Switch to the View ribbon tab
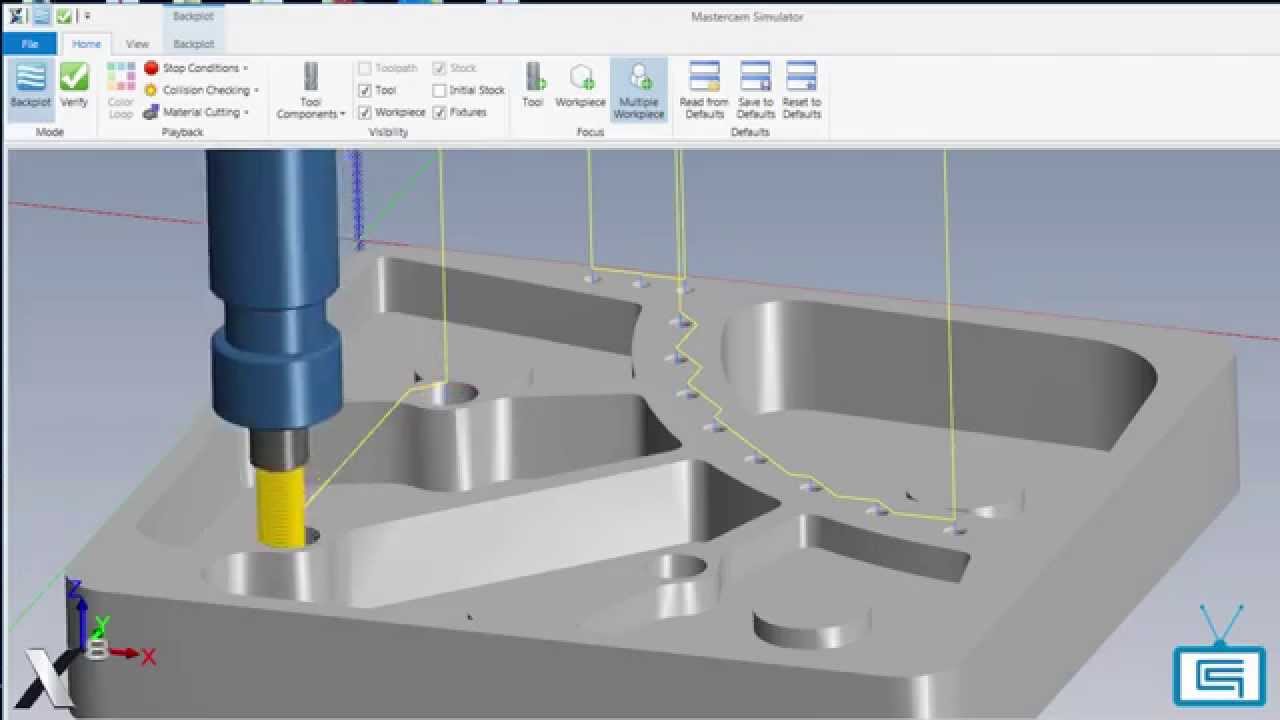Screen dimensions: 1280x720 coord(137,44)
